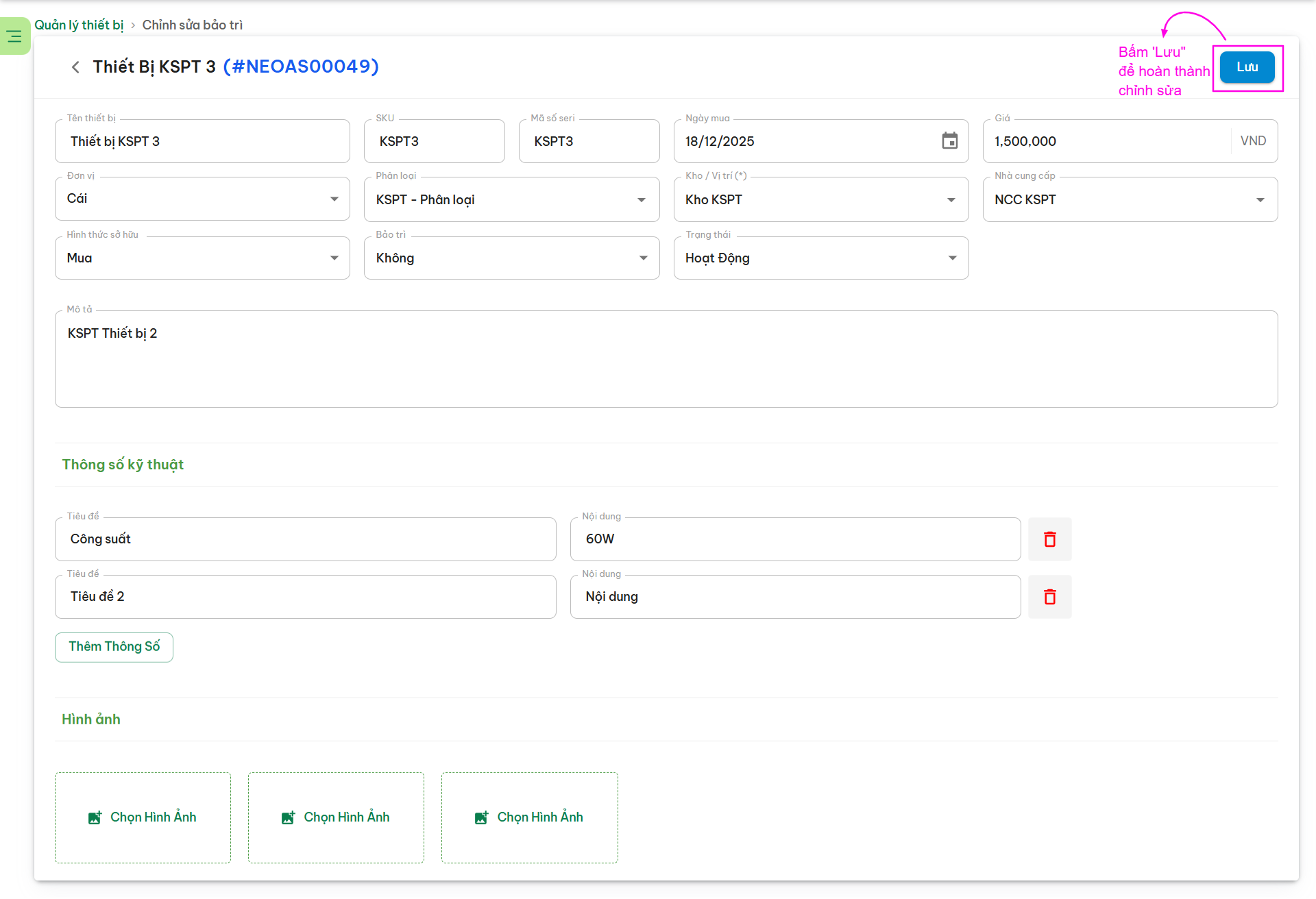Delete the Tiêu đề 2 specification row
The height and width of the screenshot is (899, 1316).
pyautogui.click(x=1049, y=597)
